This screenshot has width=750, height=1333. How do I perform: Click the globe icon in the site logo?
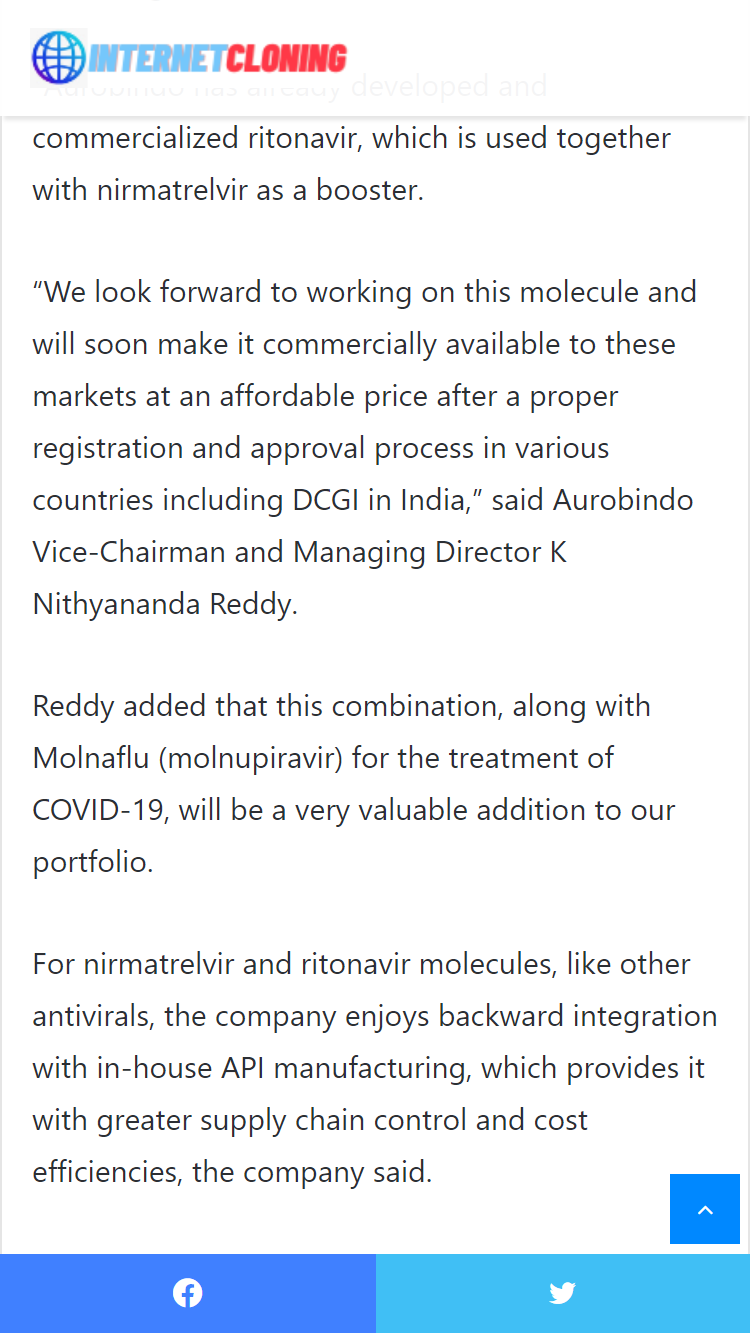59,58
